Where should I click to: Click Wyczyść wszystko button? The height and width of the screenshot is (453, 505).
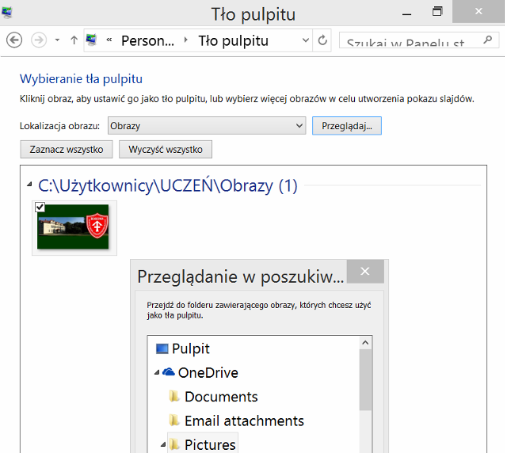(165, 149)
